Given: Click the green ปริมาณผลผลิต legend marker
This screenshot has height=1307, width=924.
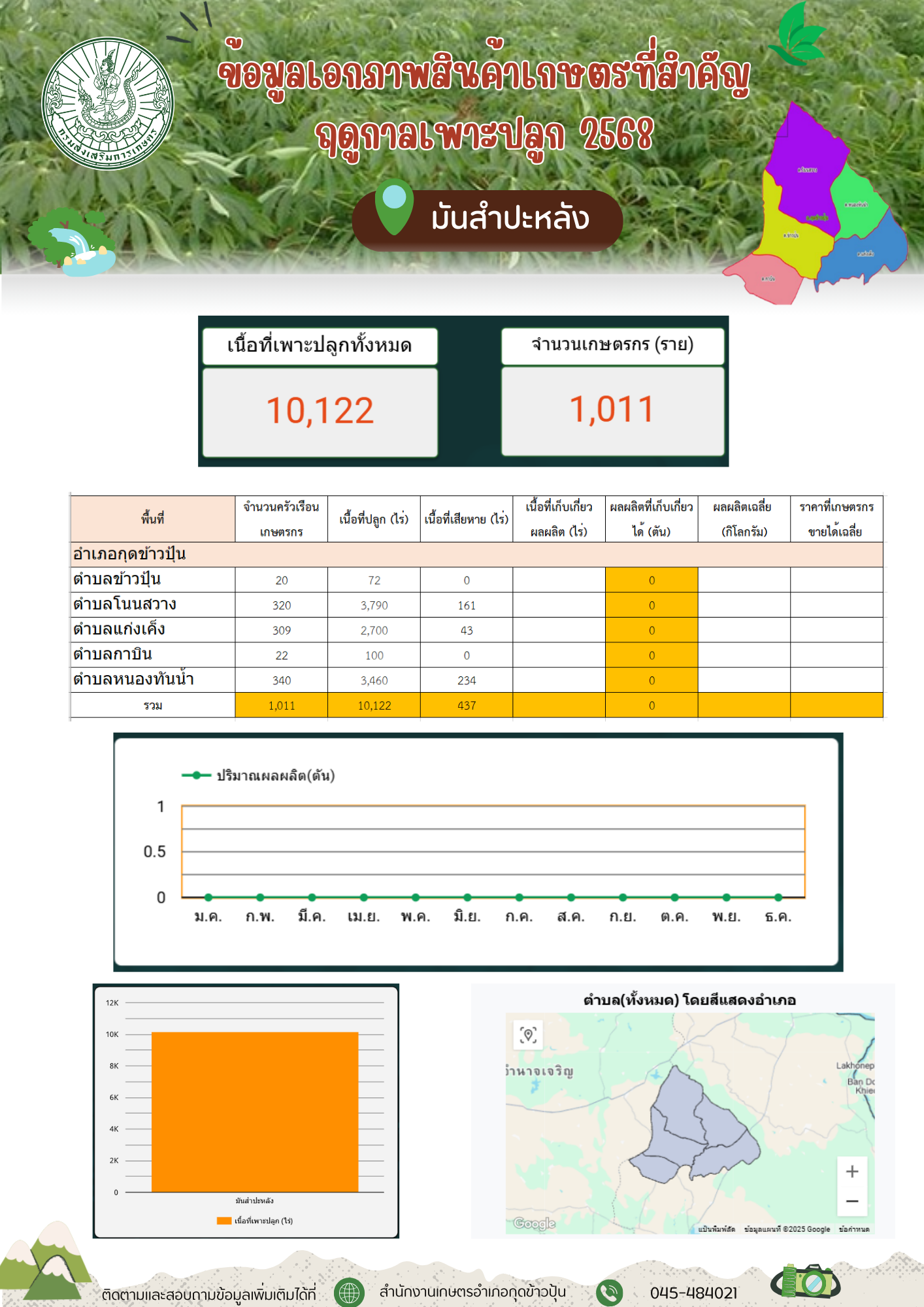Looking at the screenshot, I should 196,776.
